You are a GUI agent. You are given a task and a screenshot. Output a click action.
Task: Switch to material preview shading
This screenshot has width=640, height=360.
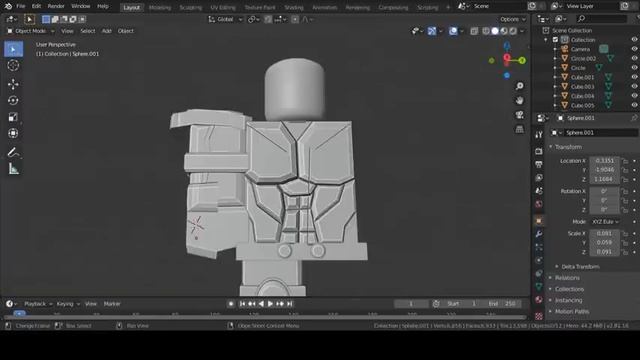tap(504, 31)
